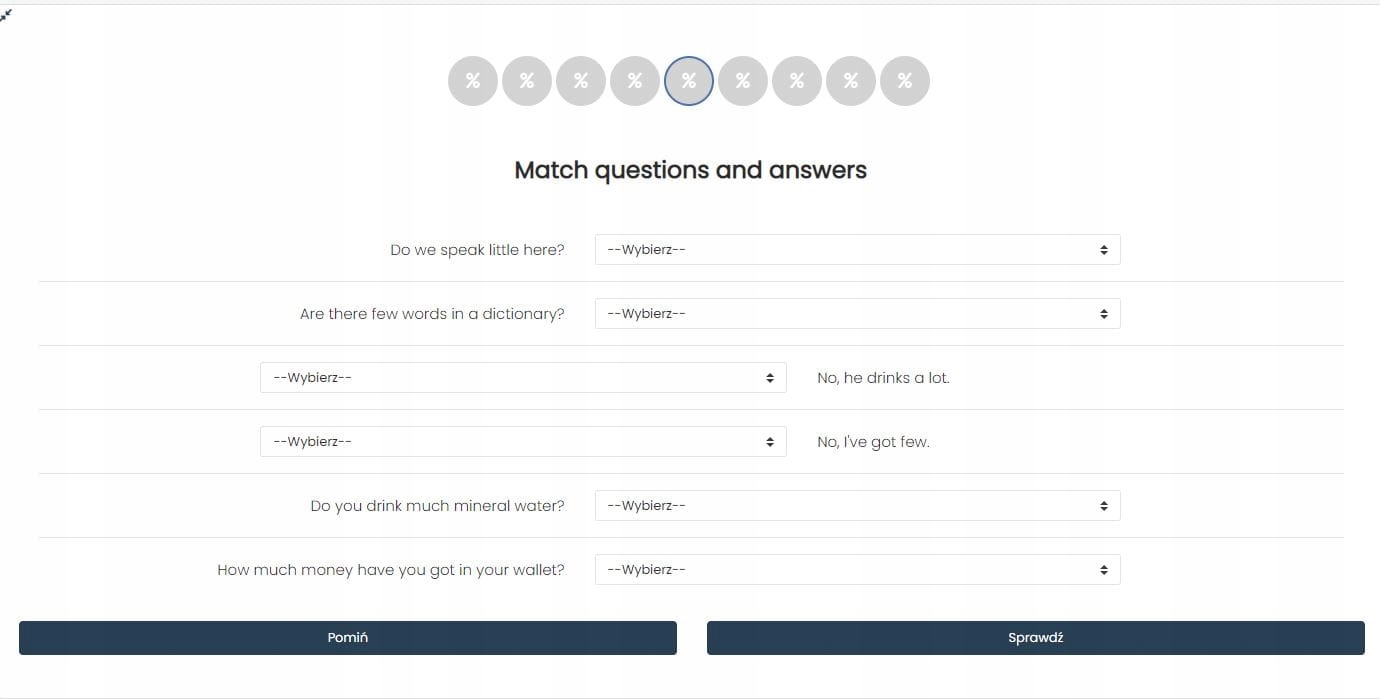Click the "Match questions and answers" heading

[x=690, y=170]
